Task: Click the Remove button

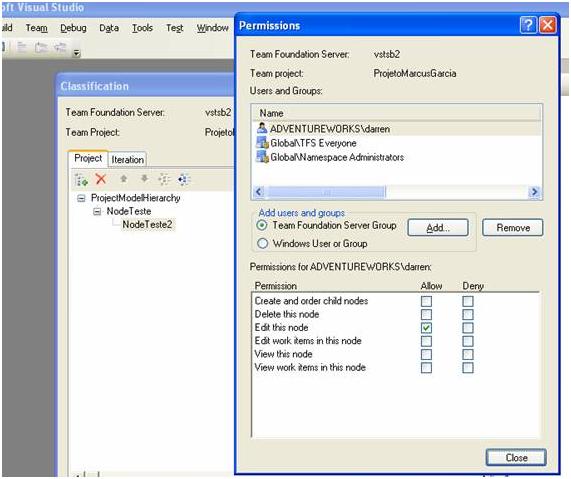Action: pos(513,228)
